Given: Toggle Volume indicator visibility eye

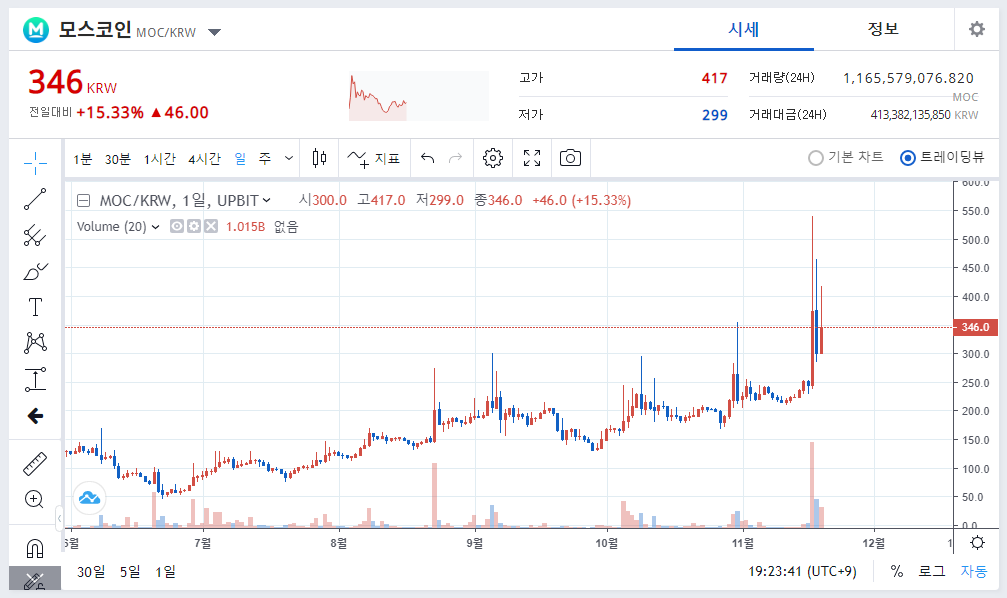Looking at the screenshot, I should [x=177, y=226].
